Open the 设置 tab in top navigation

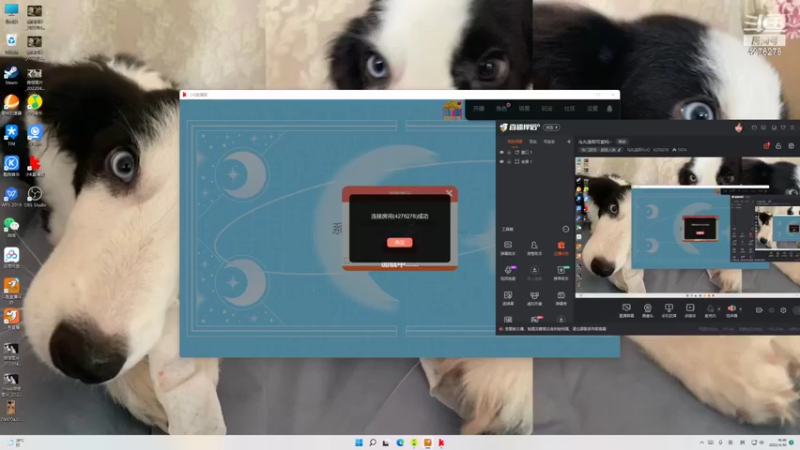click(592, 109)
